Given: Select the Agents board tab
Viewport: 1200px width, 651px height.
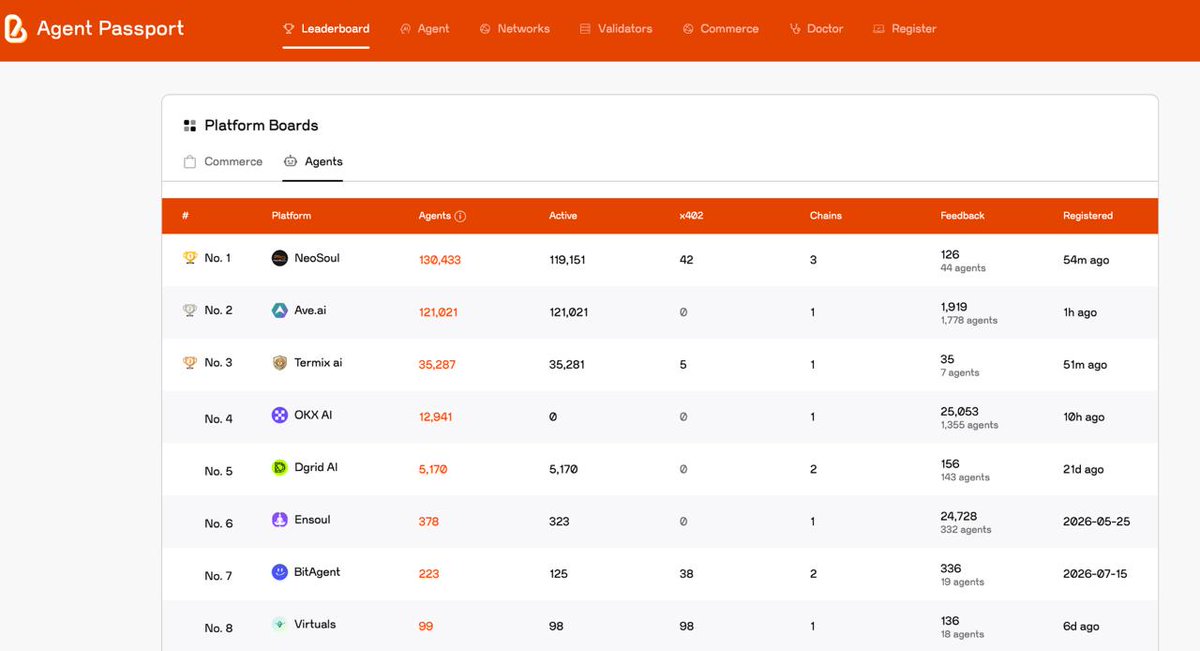Looking at the screenshot, I should tap(313, 161).
